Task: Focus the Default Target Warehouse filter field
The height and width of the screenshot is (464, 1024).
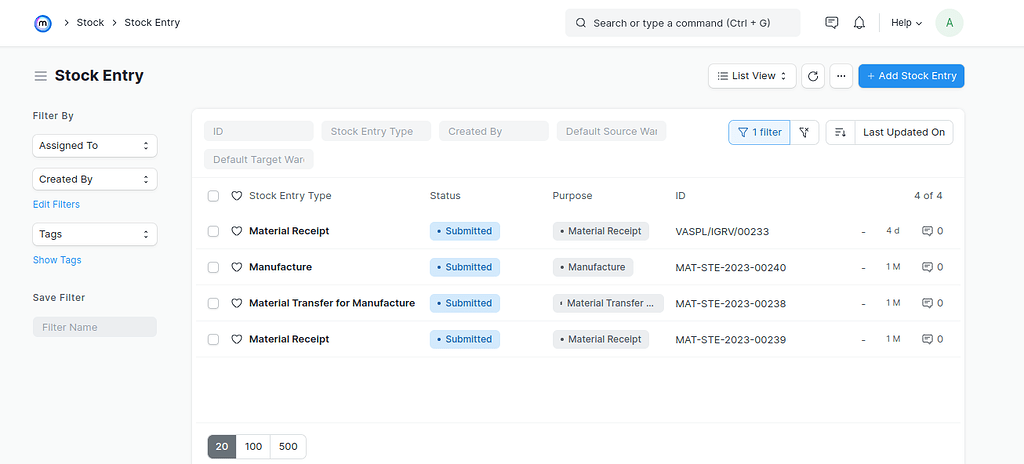Action: (259, 159)
